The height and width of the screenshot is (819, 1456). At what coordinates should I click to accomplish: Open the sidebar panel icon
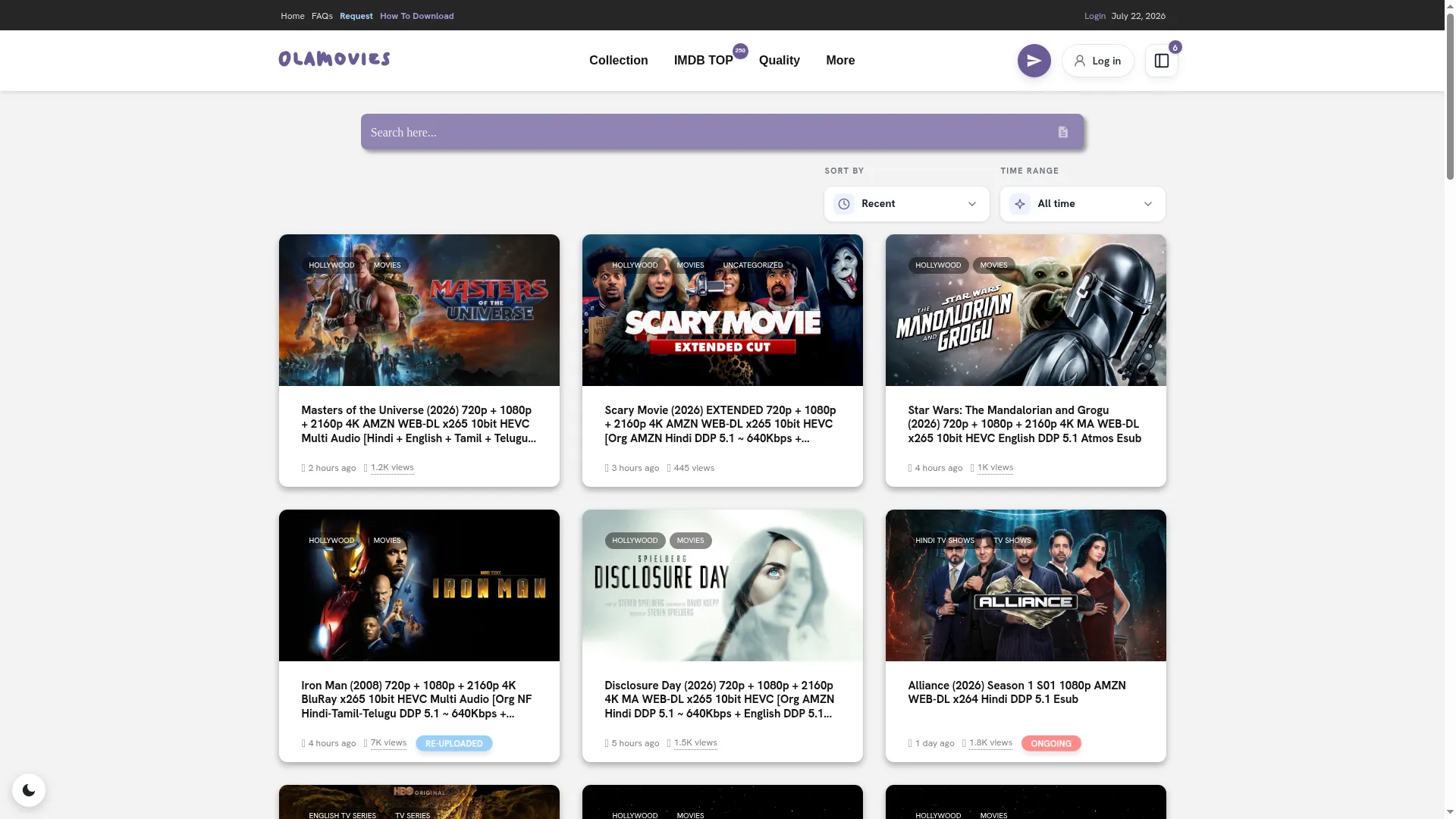pos(1161,61)
